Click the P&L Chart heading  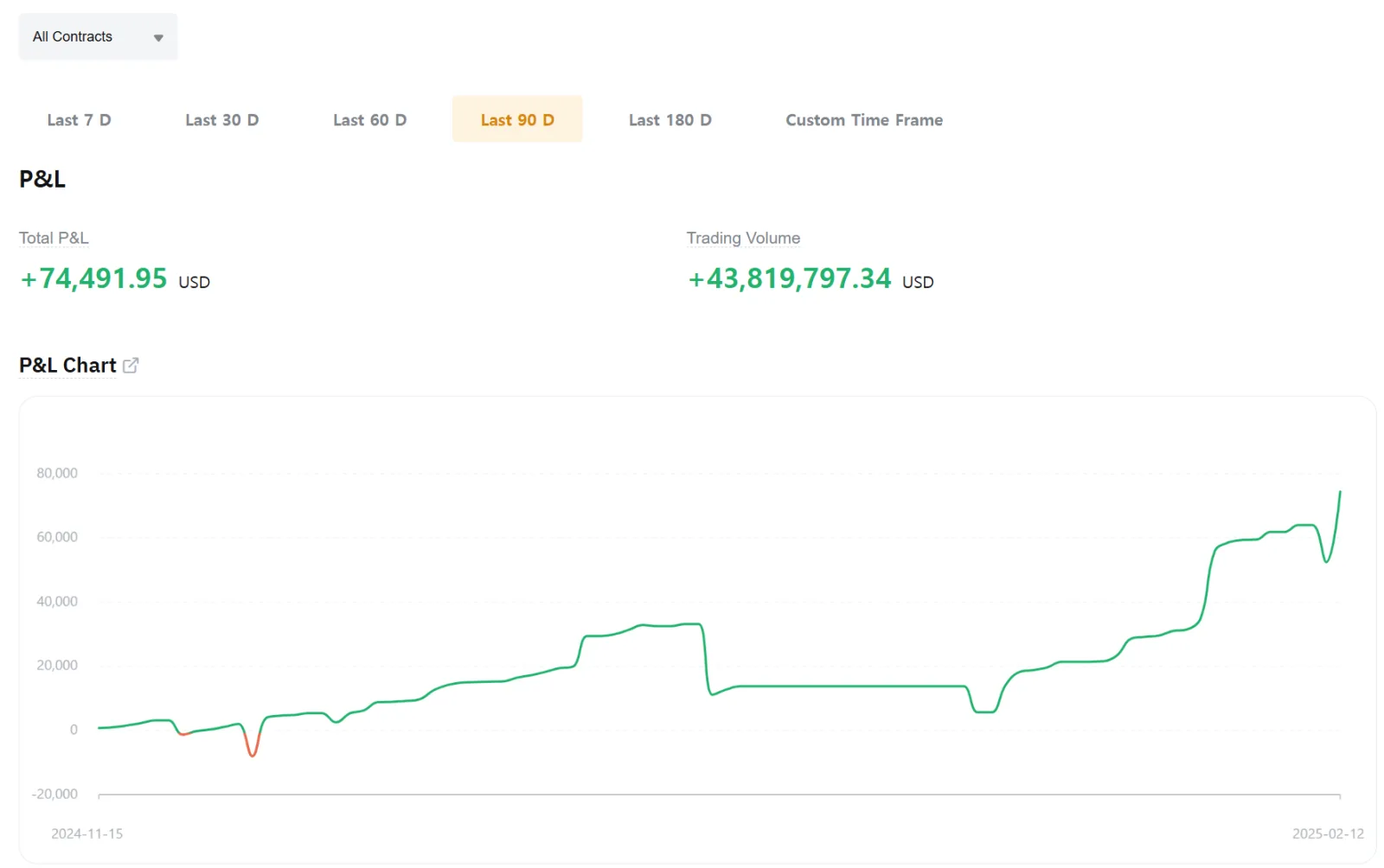[x=67, y=366]
